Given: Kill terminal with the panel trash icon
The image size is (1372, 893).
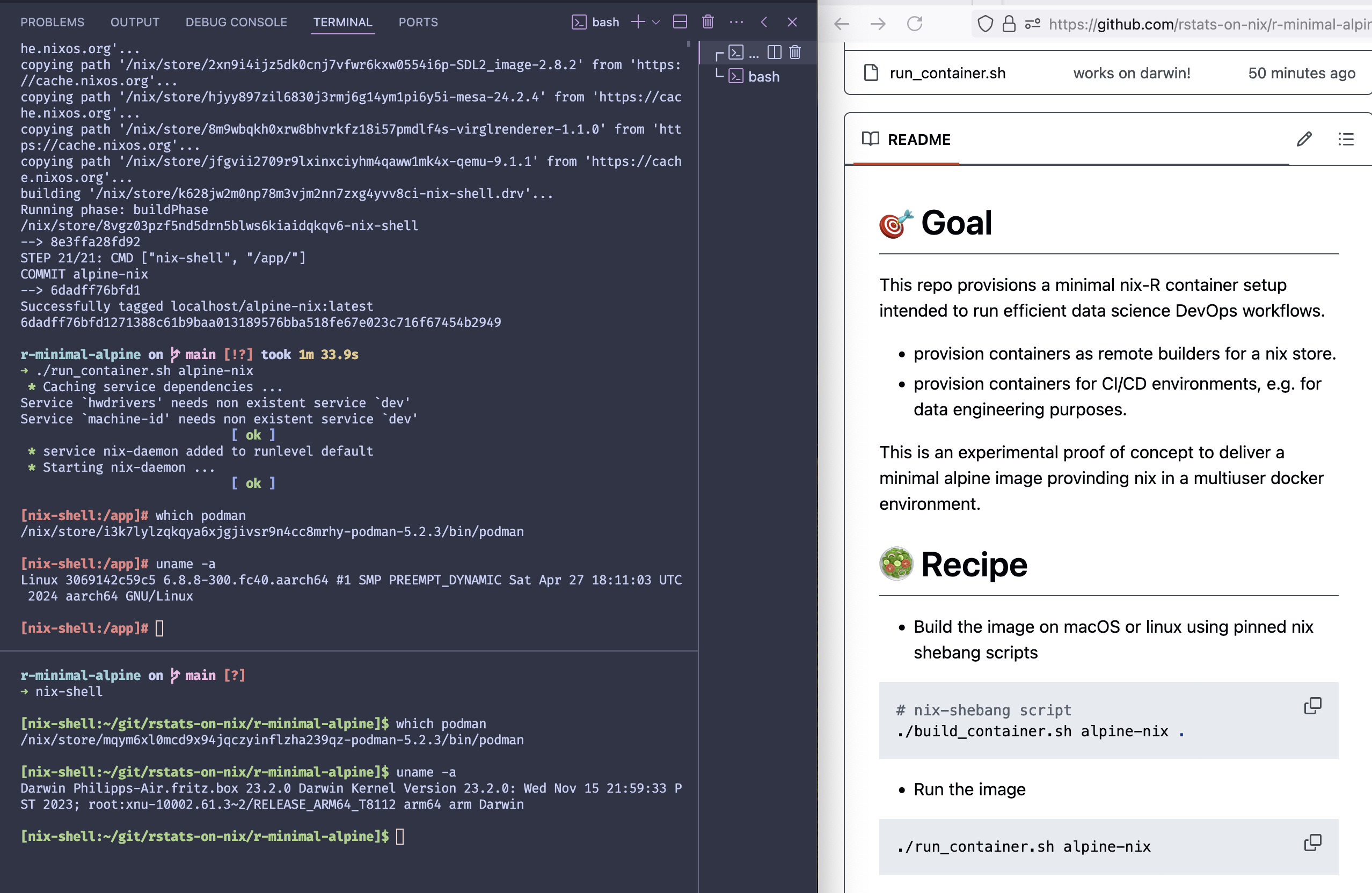Looking at the screenshot, I should click(x=708, y=22).
